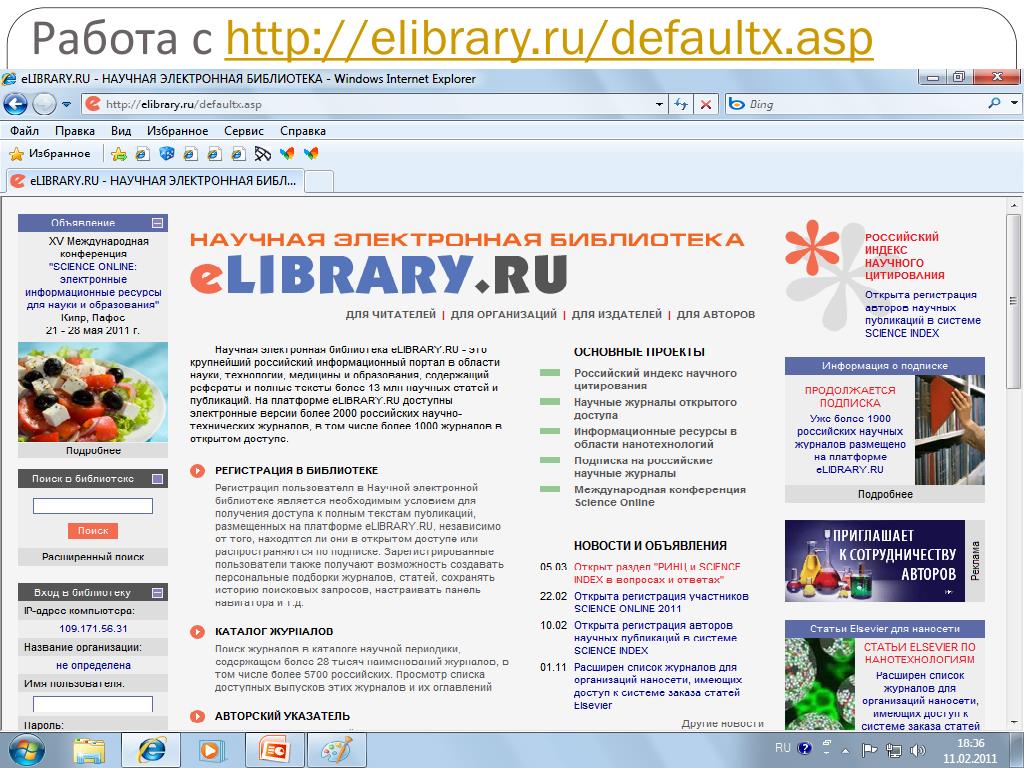Open Paint from the taskbar
The height and width of the screenshot is (768, 1024).
pos(336,750)
